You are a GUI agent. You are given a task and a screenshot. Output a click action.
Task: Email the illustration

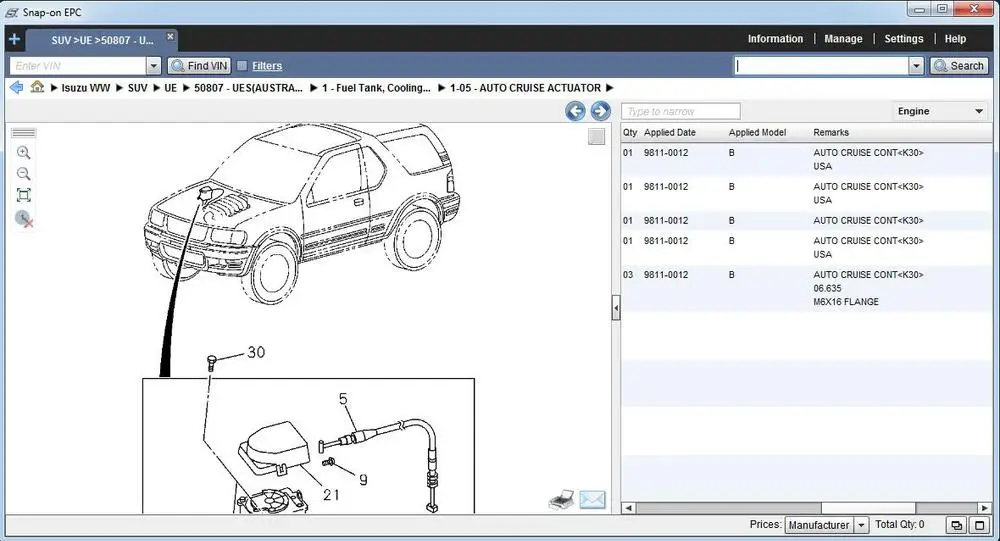coord(592,500)
